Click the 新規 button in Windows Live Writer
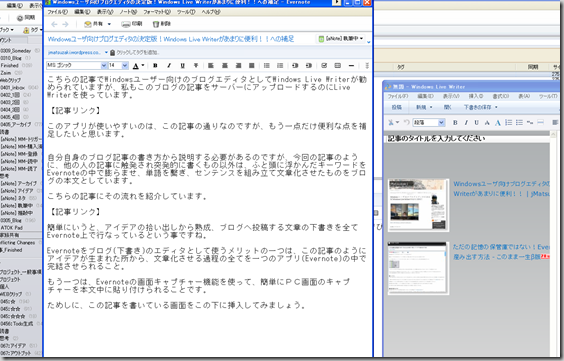 pyautogui.click(x=421, y=107)
